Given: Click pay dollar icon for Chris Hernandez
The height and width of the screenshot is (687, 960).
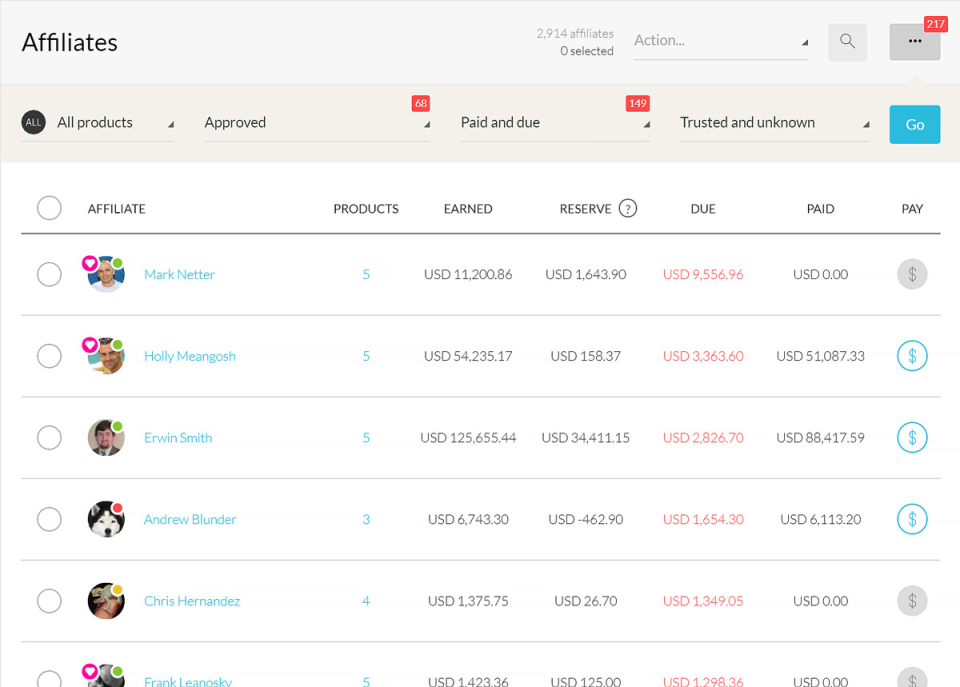Looking at the screenshot, I should point(911,601).
